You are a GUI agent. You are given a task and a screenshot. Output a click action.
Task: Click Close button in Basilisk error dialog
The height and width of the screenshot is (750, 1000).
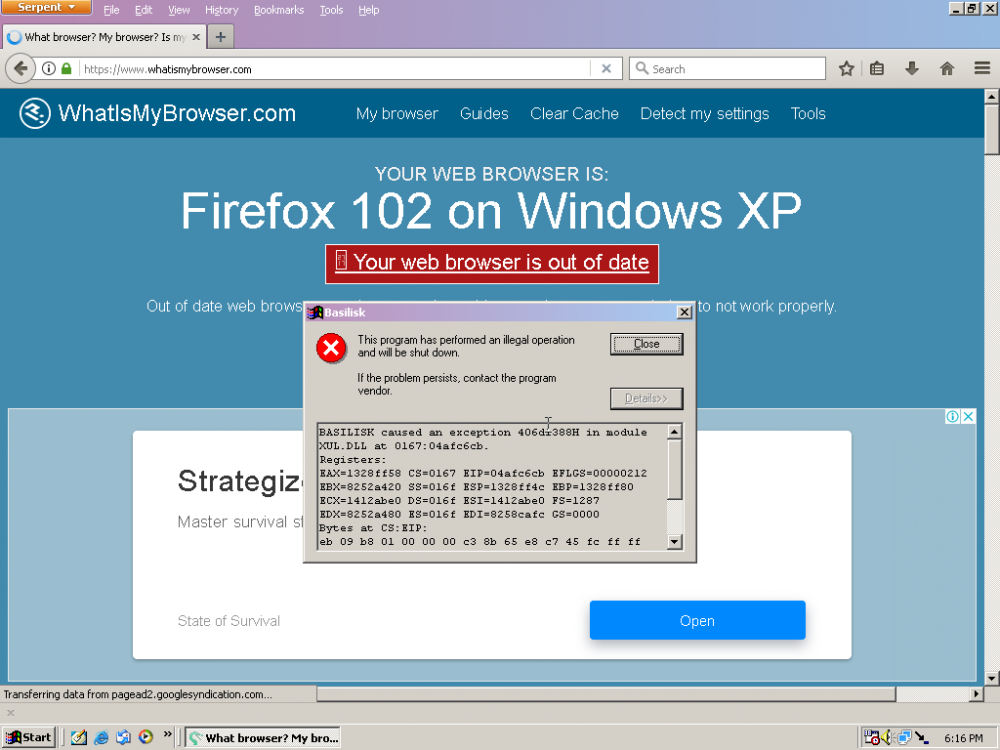tap(646, 344)
